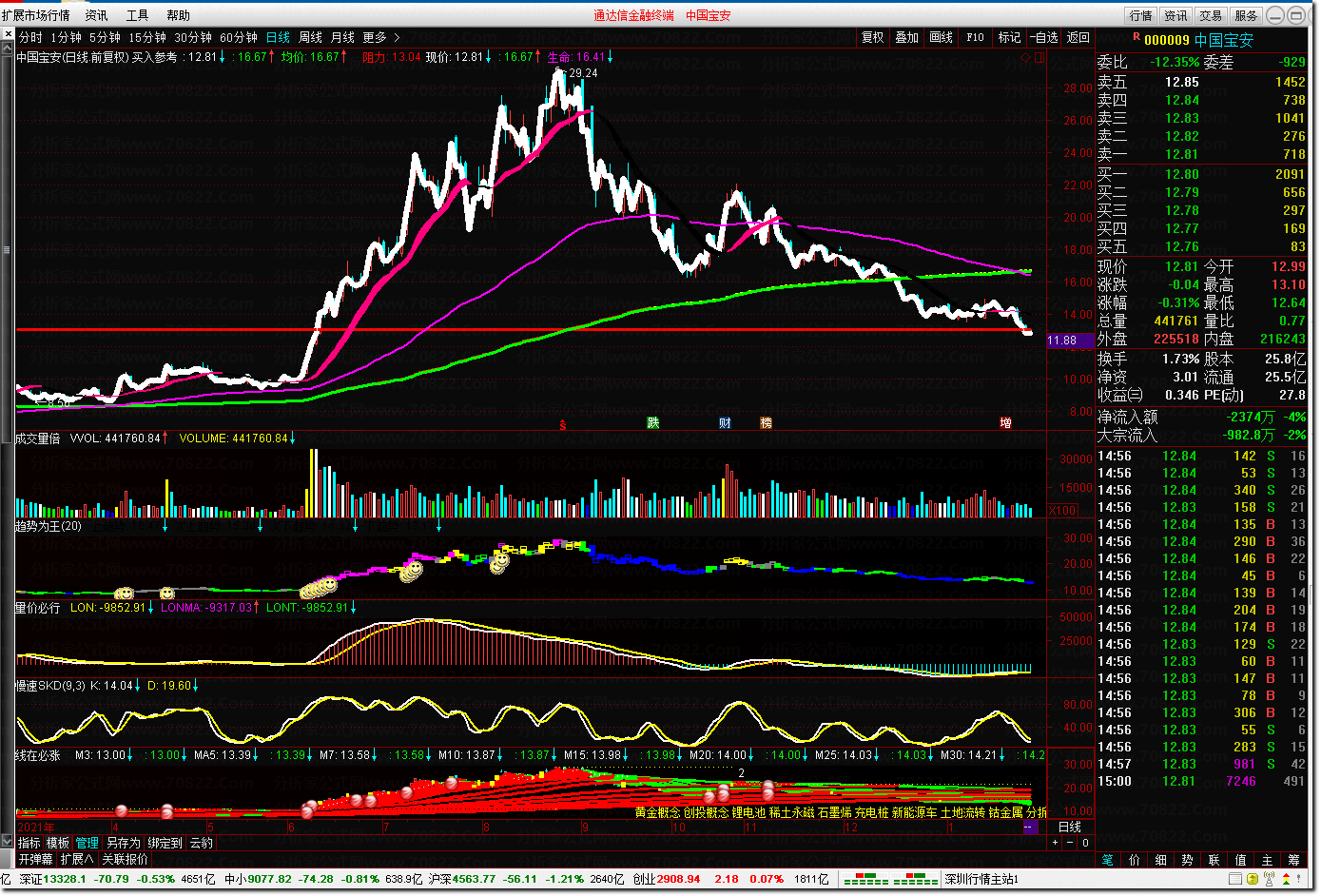The width and height of the screenshot is (1321, 896).
Task: Open the 工具 menu
Action: click(x=138, y=15)
